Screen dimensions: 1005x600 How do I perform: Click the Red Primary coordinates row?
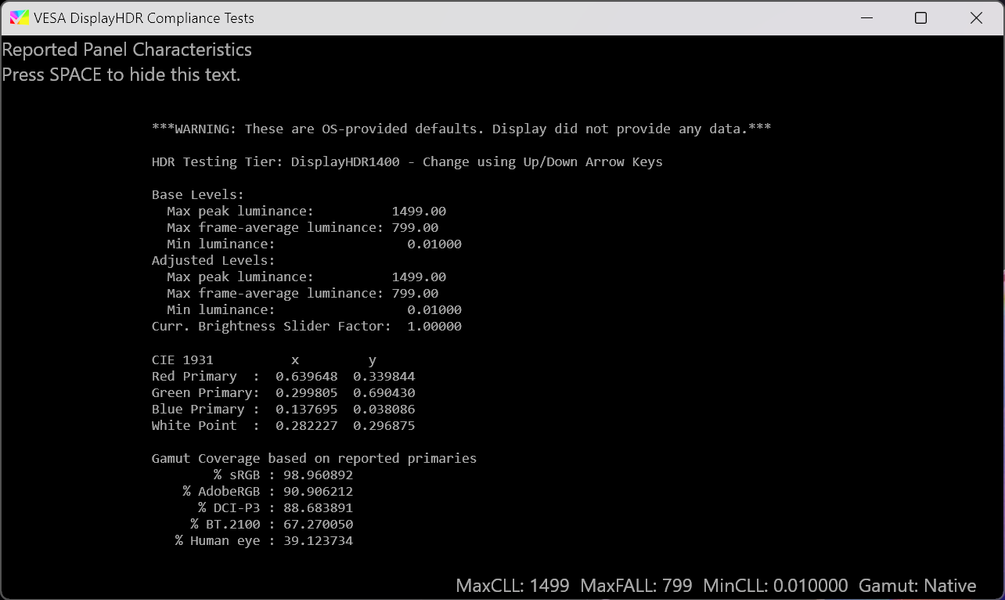tap(283, 376)
